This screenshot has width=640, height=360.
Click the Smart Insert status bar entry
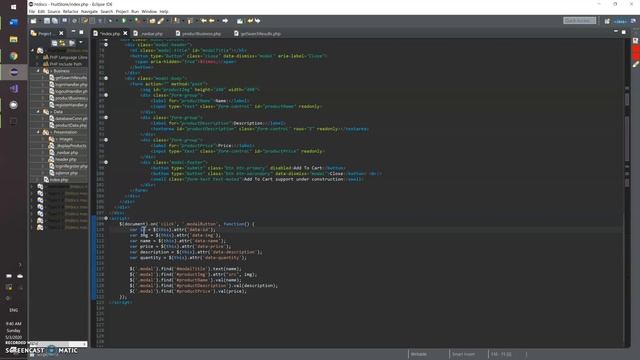(x=463, y=354)
